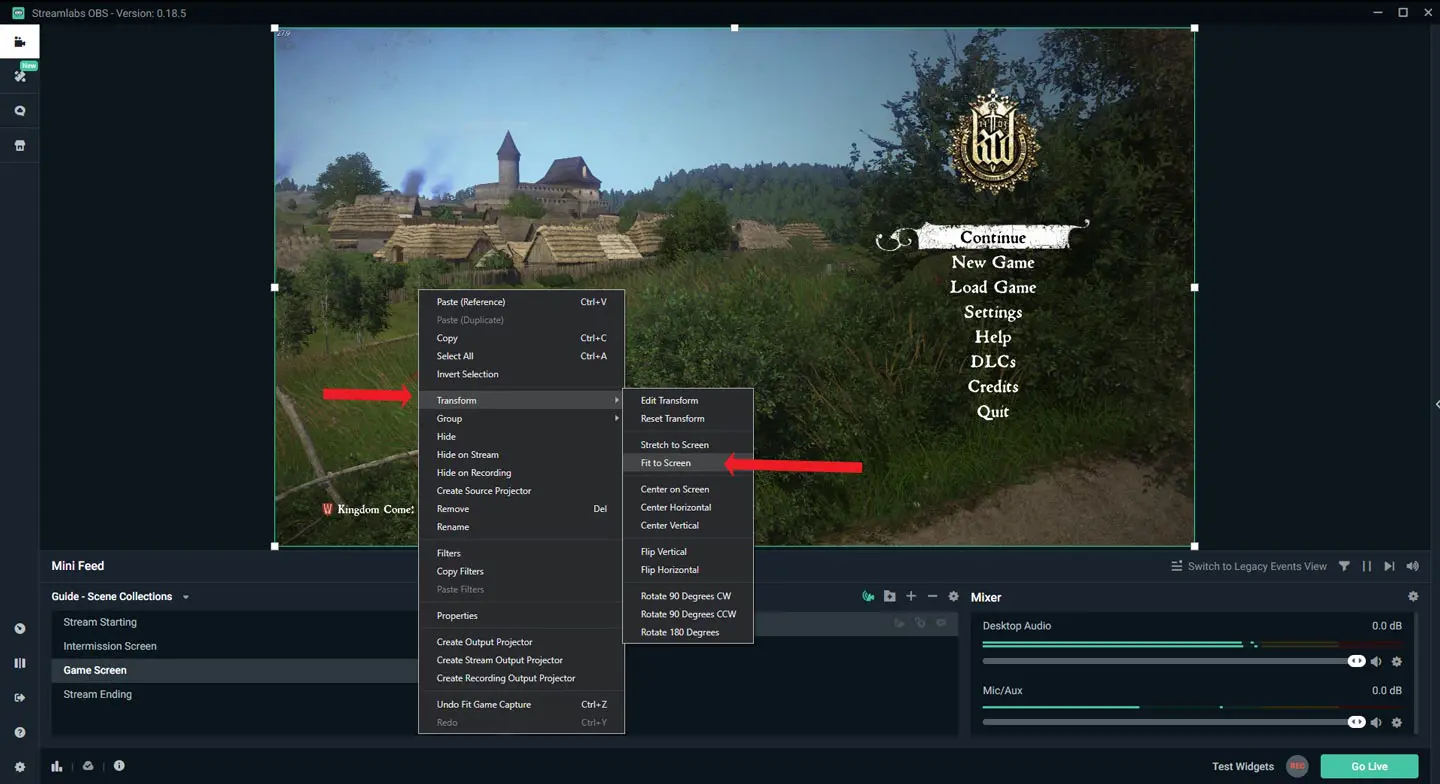The height and width of the screenshot is (784, 1440).
Task: Add a new source folder
Action: click(x=889, y=596)
